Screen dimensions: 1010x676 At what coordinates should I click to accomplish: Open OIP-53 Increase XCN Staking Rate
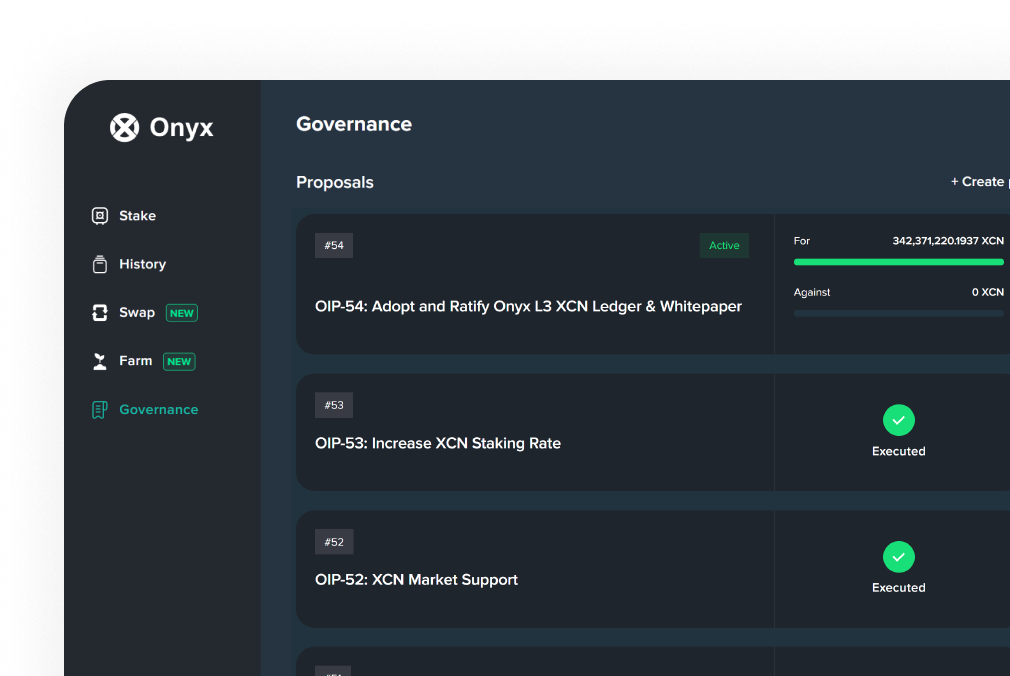[437, 443]
